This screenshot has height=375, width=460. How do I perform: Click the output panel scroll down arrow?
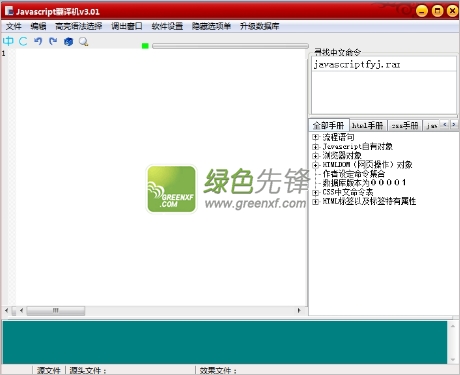coord(453,360)
